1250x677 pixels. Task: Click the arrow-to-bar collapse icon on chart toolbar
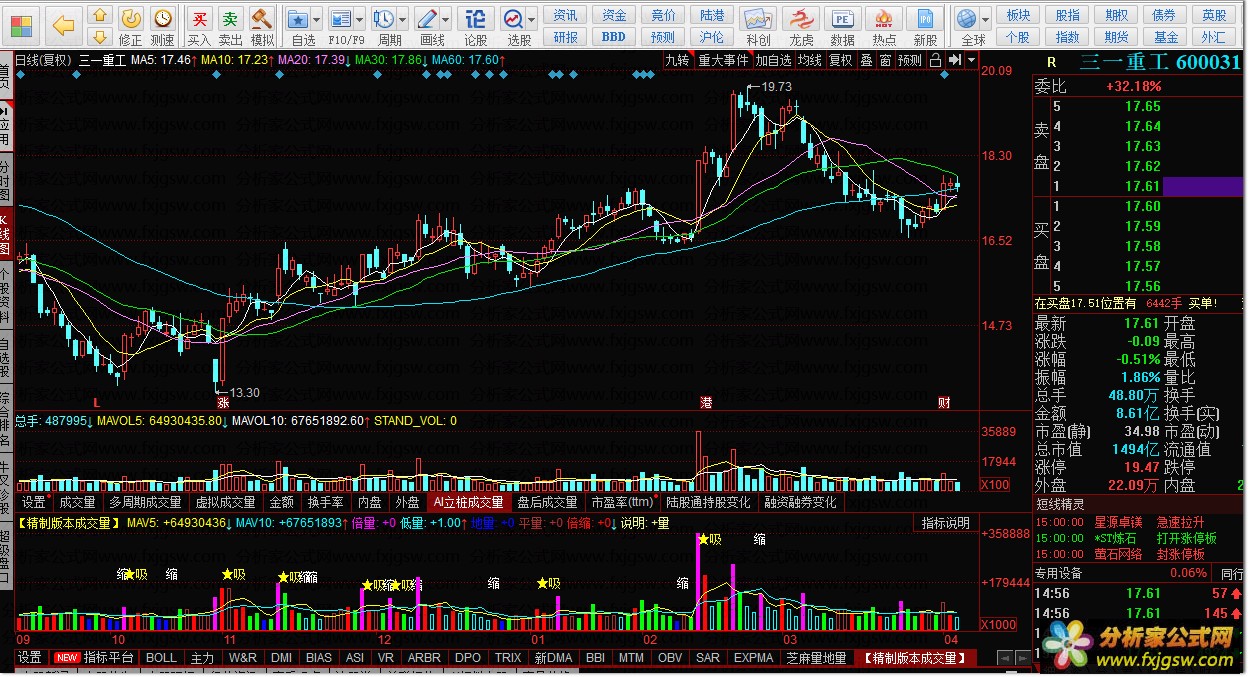tap(954, 60)
